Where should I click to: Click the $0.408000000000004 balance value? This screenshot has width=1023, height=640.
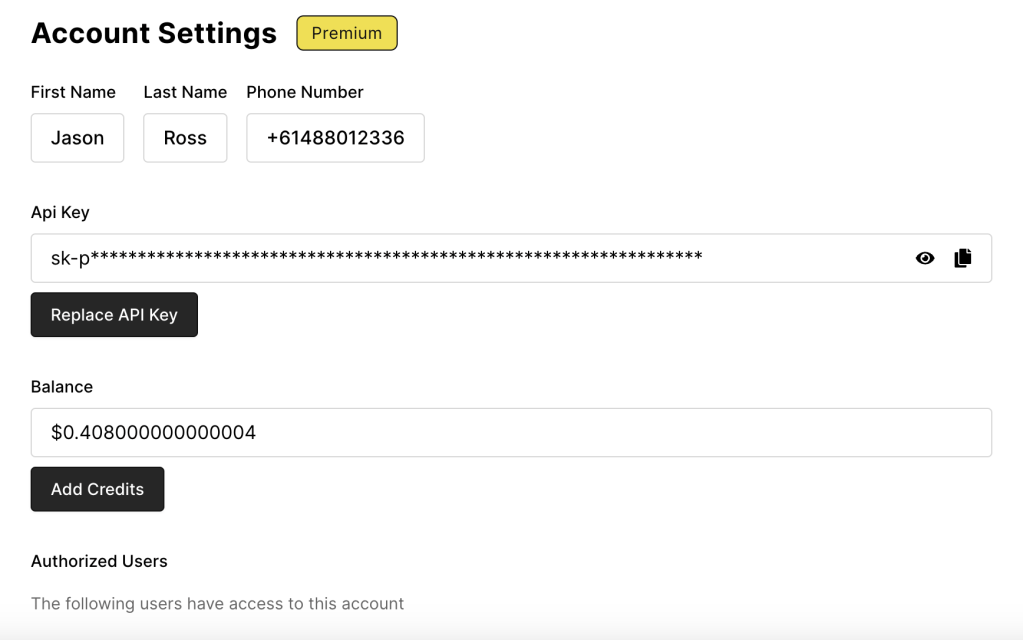(153, 433)
